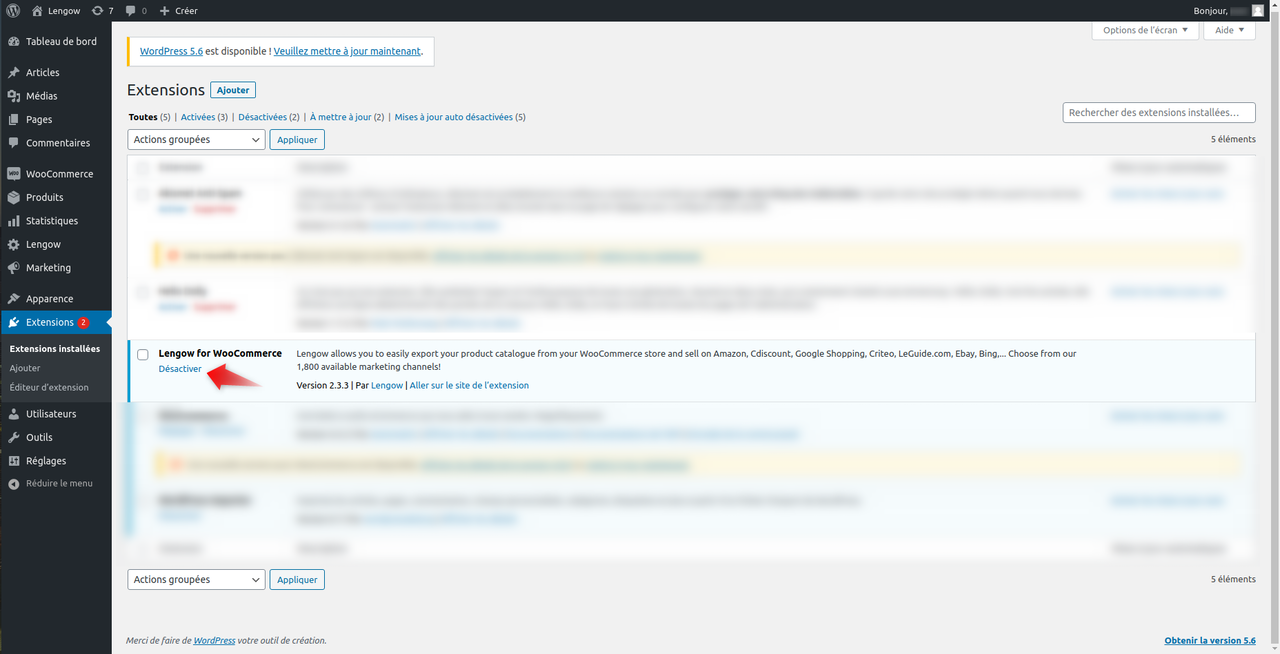Open the updates icon showing 7
The image size is (1280, 654).
(102, 10)
